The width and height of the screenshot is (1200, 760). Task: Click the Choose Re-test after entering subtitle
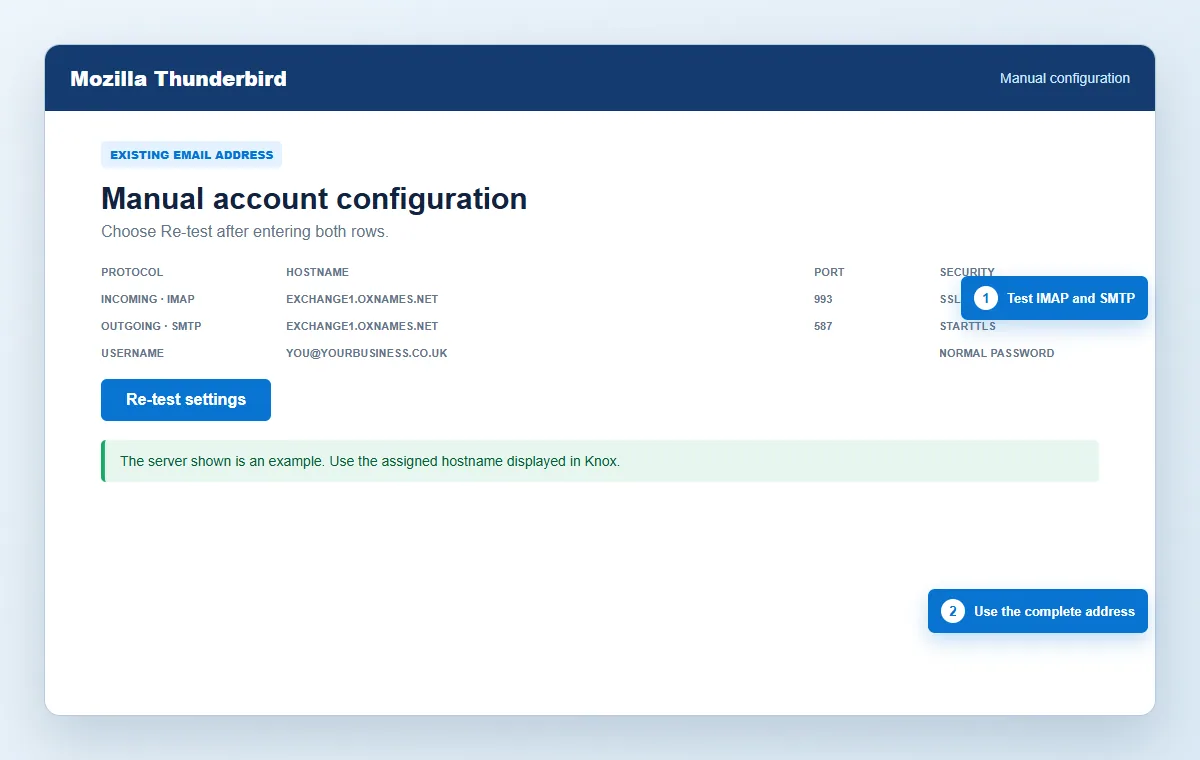[x=245, y=231]
